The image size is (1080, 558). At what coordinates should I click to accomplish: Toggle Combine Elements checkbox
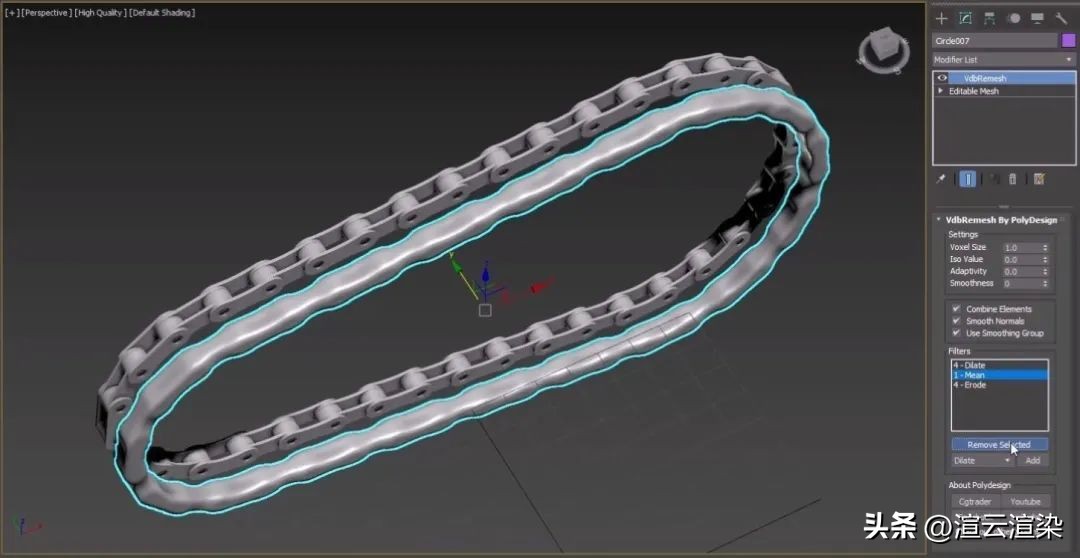tap(956, 309)
